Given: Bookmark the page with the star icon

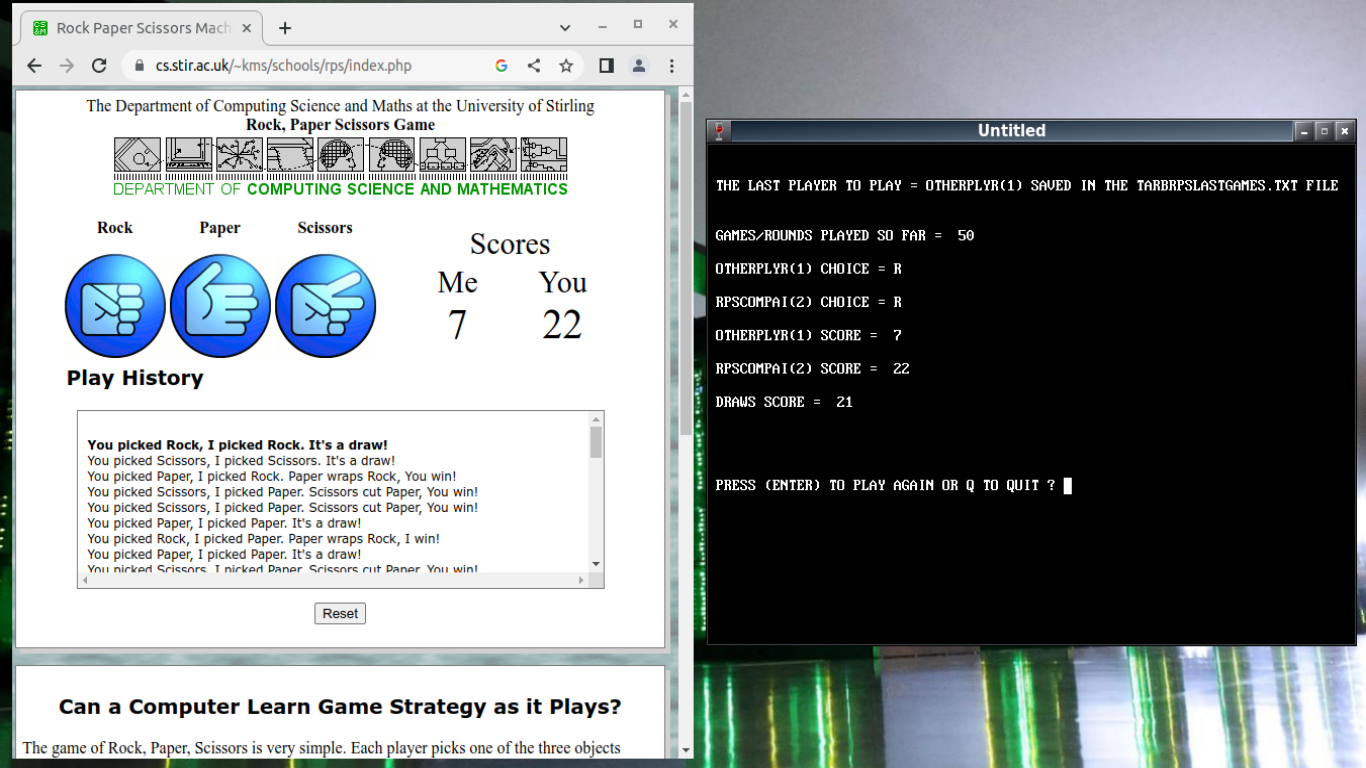Looking at the screenshot, I should [x=566, y=65].
